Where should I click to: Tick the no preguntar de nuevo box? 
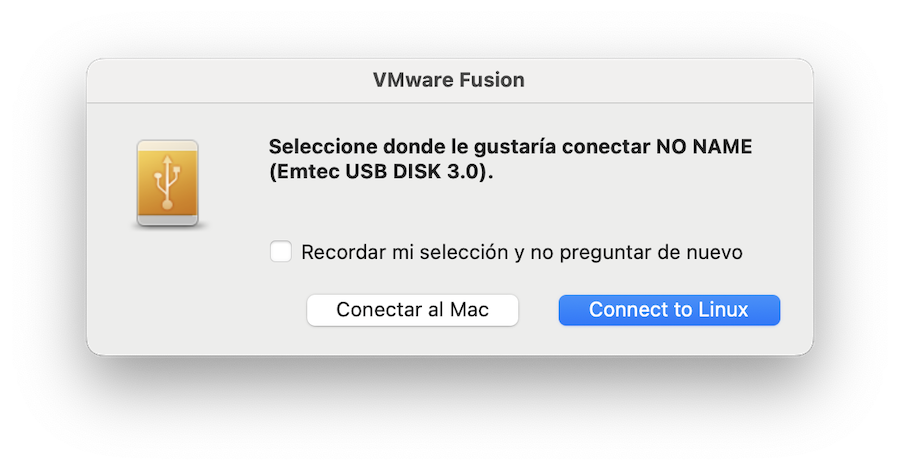(x=281, y=251)
